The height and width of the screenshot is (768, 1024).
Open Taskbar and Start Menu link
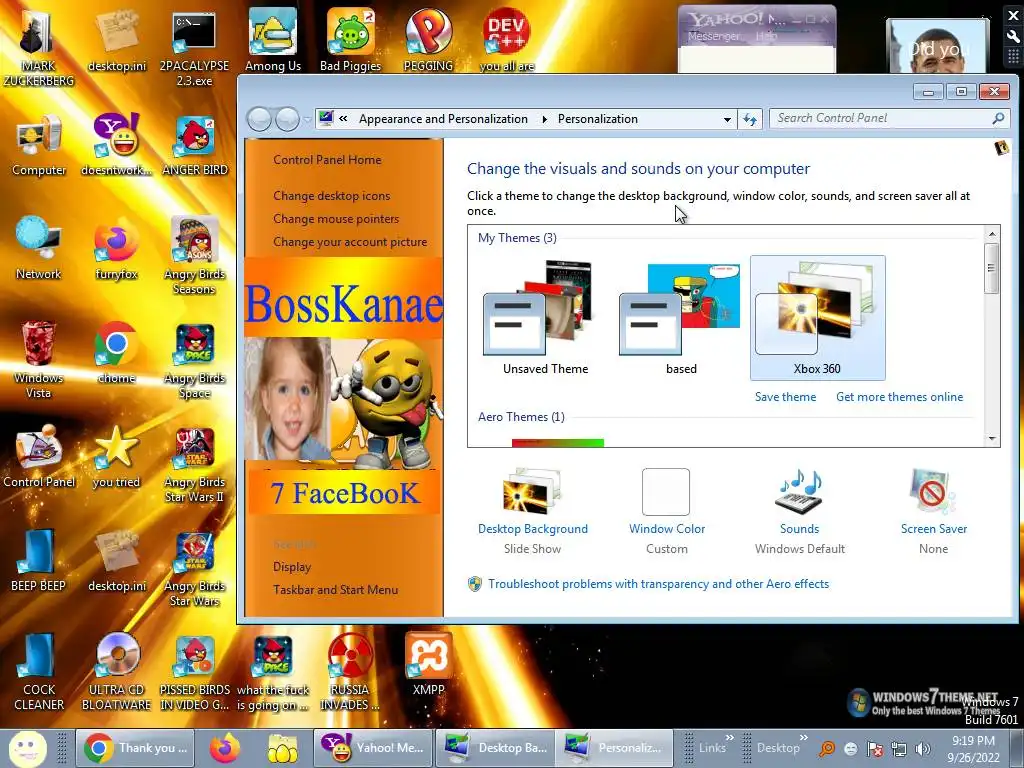(335, 590)
